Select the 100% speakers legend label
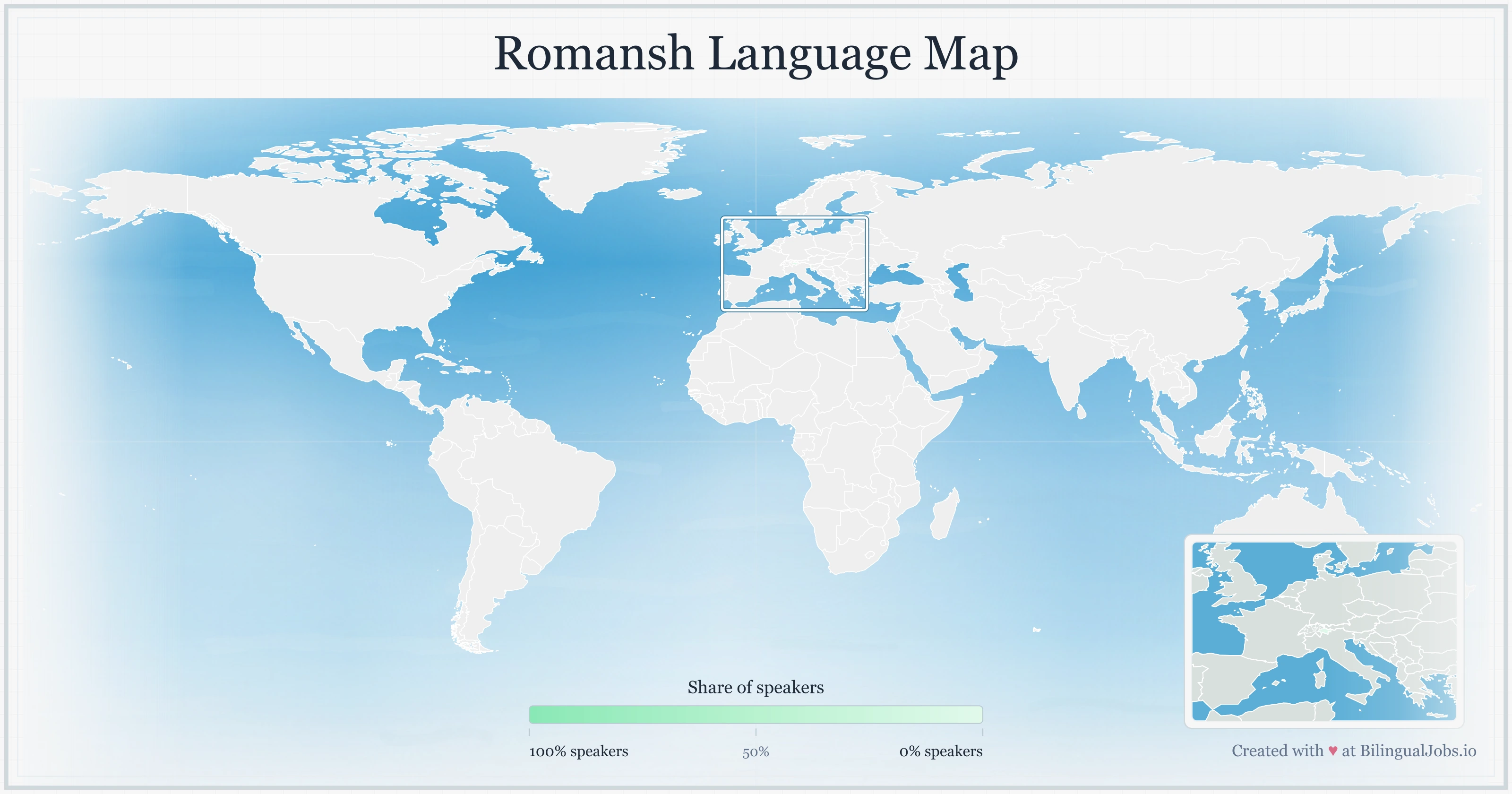The image size is (1512, 794). (x=578, y=751)
